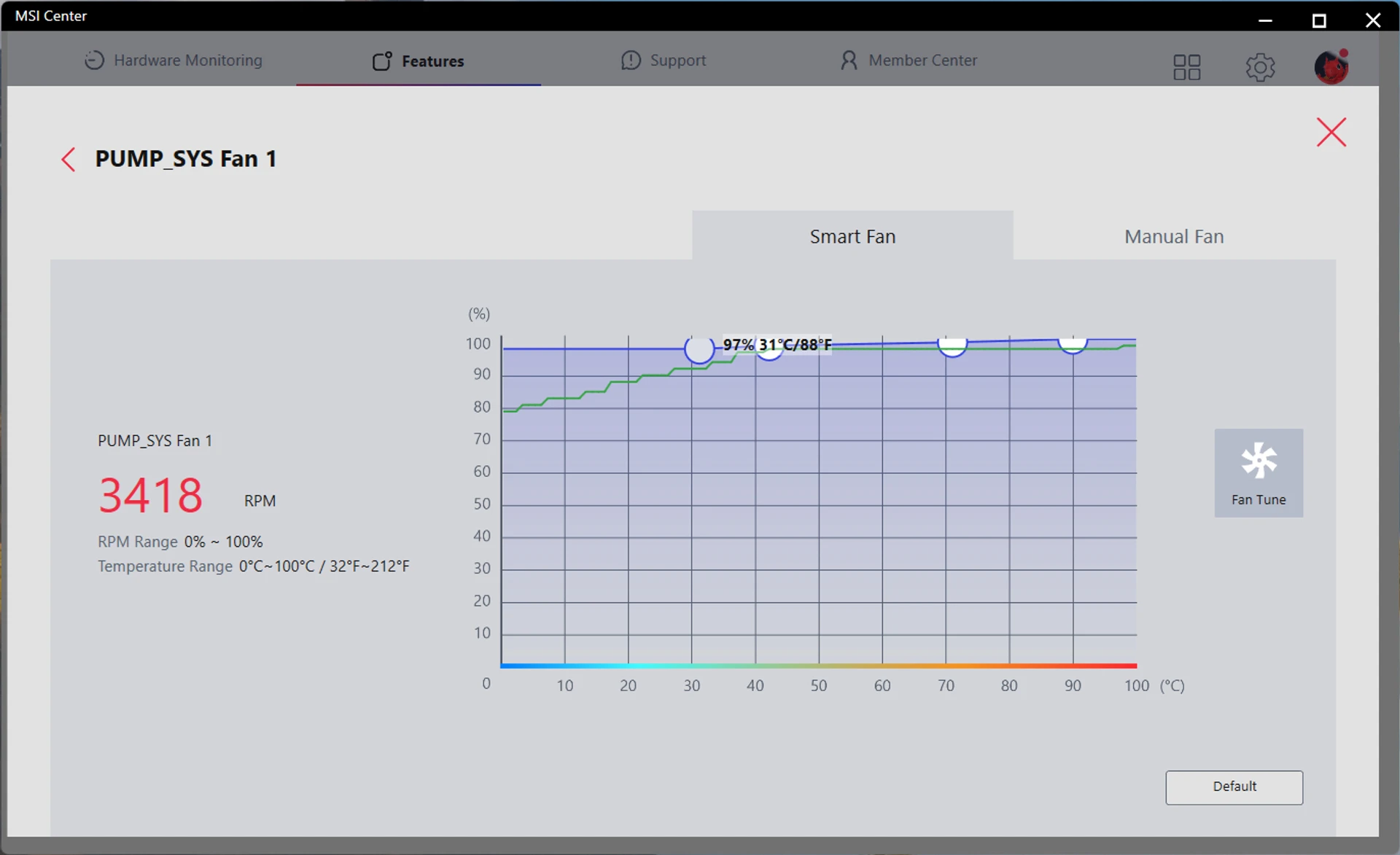The height and width of the screenshot is (855, 1400).
Task: Click the Hardware Monitoring gauge icon
Action: click(x=94, y=60)
